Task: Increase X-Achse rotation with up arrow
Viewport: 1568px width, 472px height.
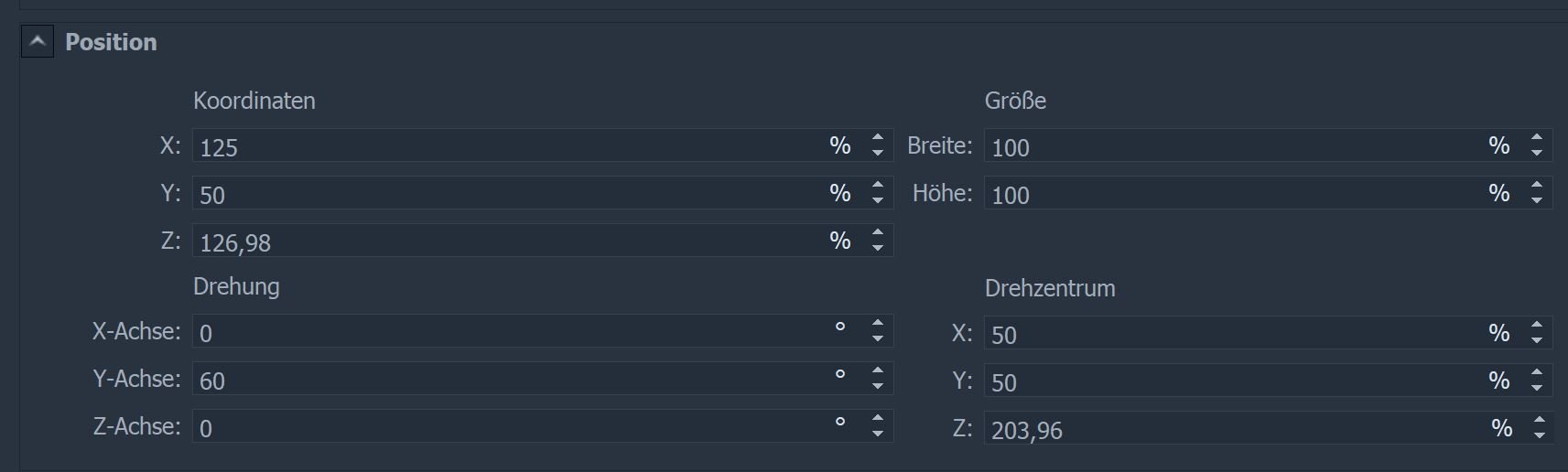Action: click(878, 324)
